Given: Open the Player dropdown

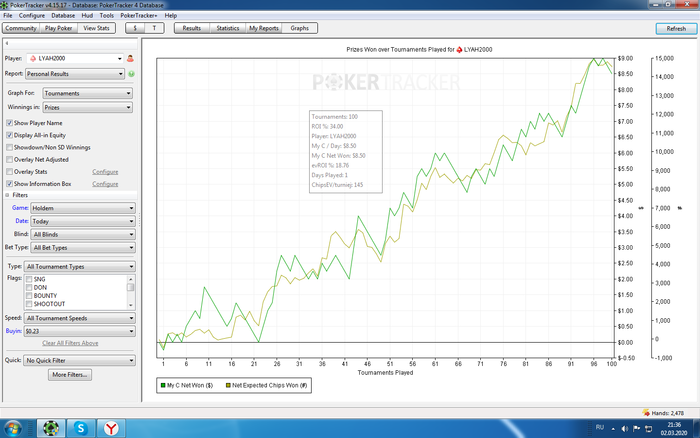Looking at the screenshot, I should (75, 58).
